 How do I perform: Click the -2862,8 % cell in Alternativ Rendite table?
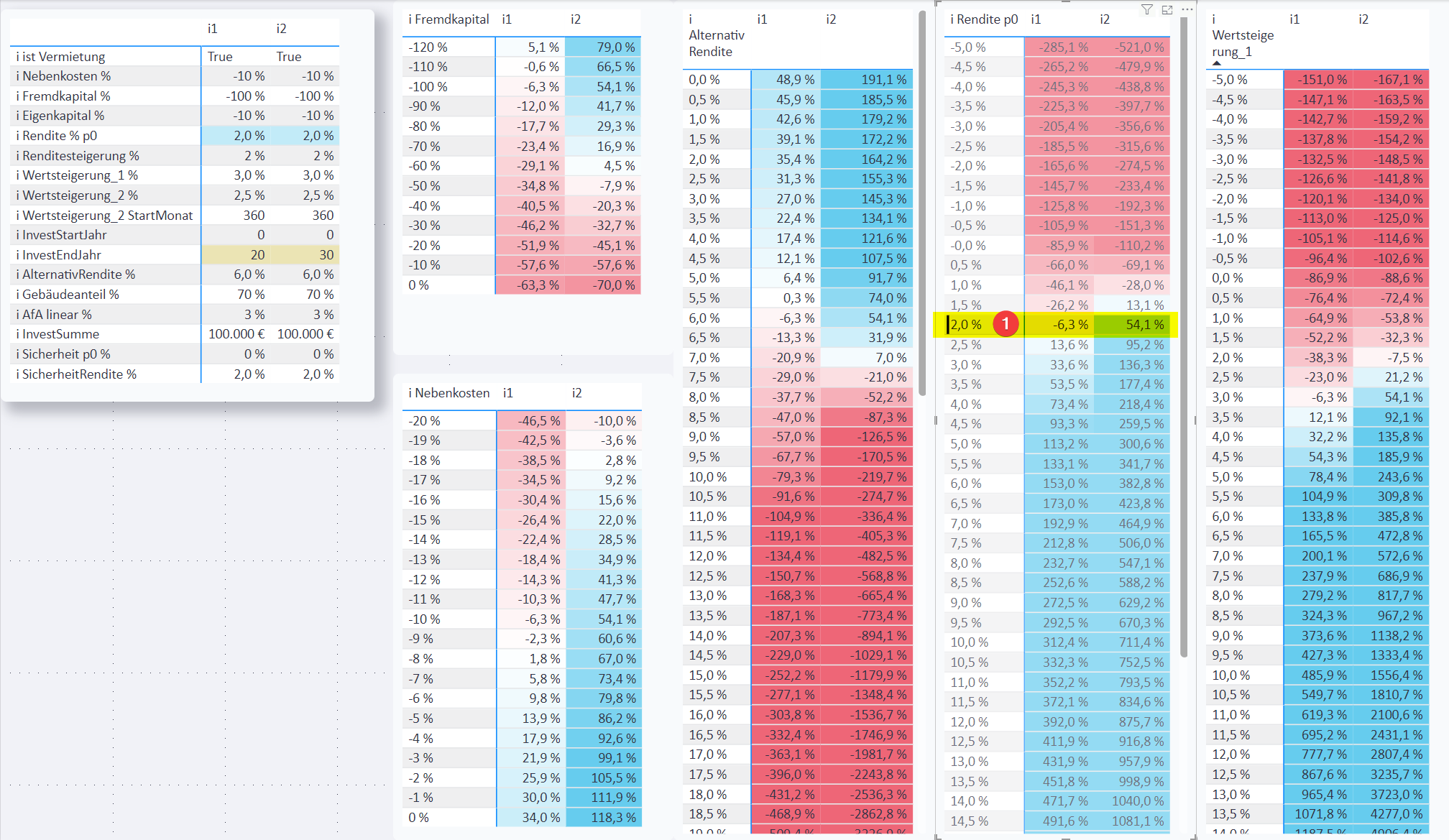click(867, 814)
